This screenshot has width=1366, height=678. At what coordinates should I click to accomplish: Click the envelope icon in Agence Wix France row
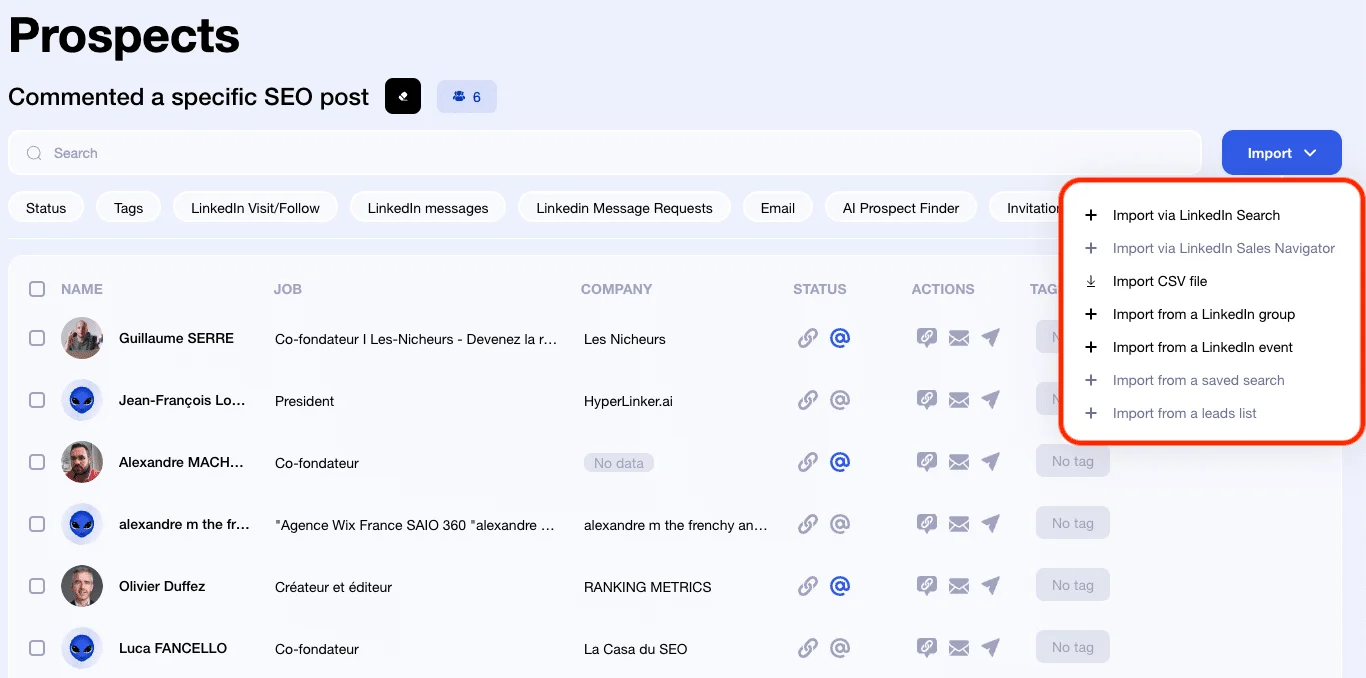[959, 525]
